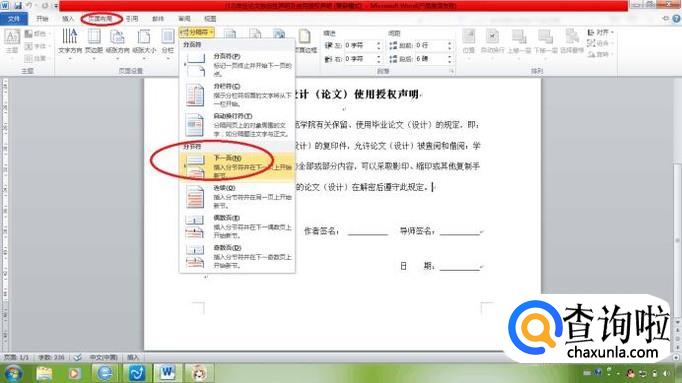Click the Save icon in quick access toolbar
The height and width of the screenshot is (383, 682).
coord(18,6)
